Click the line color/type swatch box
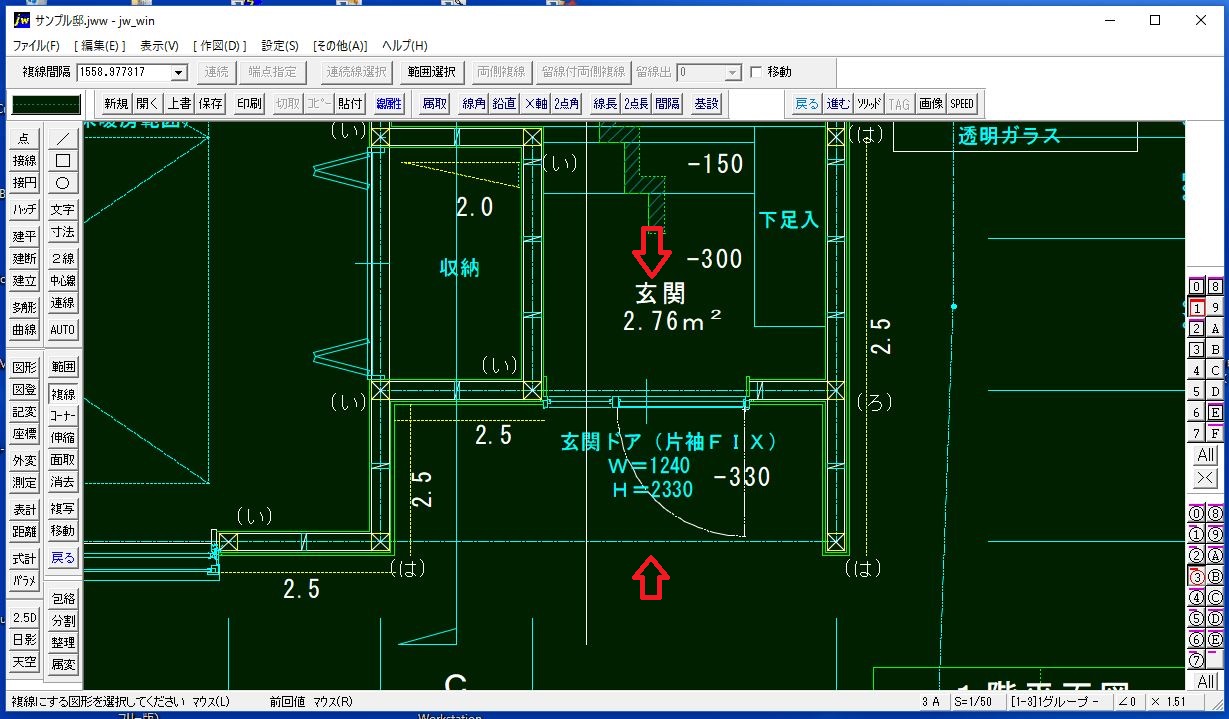The image size is (1229, 719). coord(46,104)
